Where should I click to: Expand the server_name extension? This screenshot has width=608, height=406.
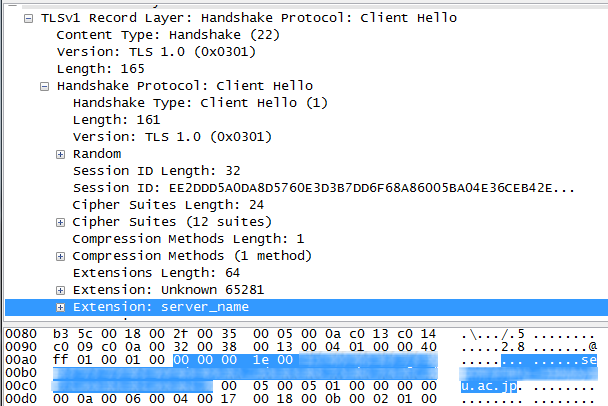(x=60, y=307)
